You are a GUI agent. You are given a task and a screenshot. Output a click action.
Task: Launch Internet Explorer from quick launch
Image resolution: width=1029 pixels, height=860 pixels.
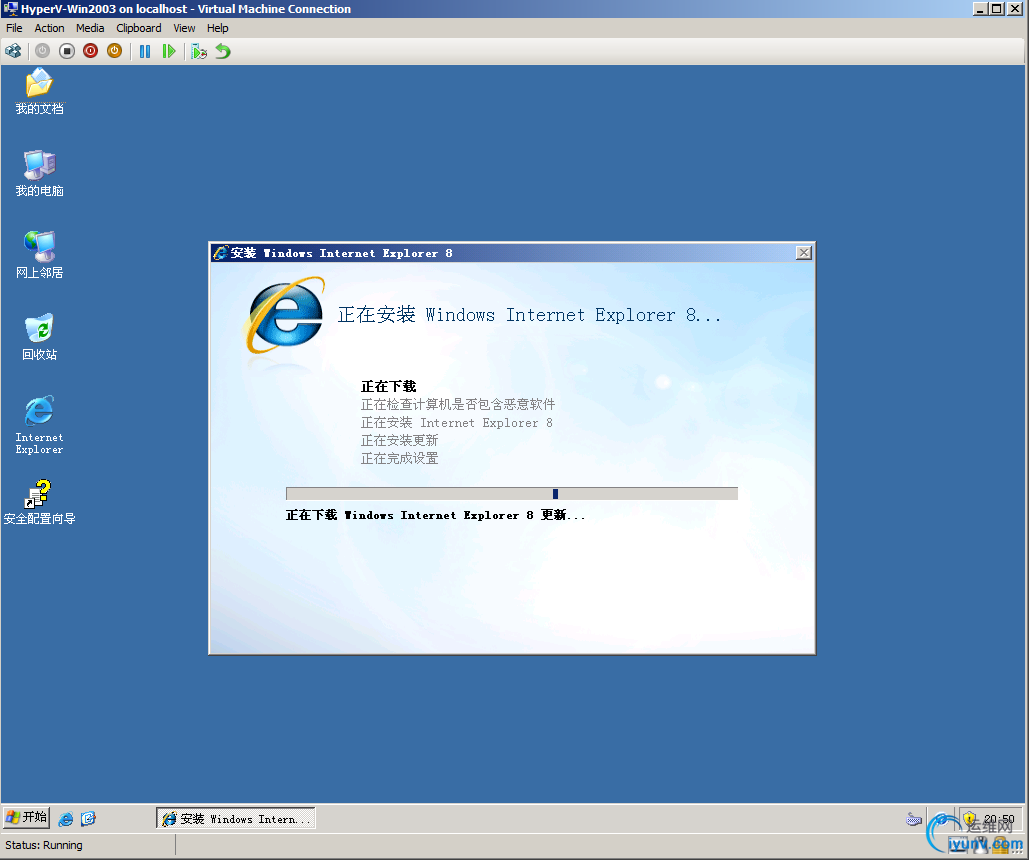pyautogui.click(x=66, y=819)
